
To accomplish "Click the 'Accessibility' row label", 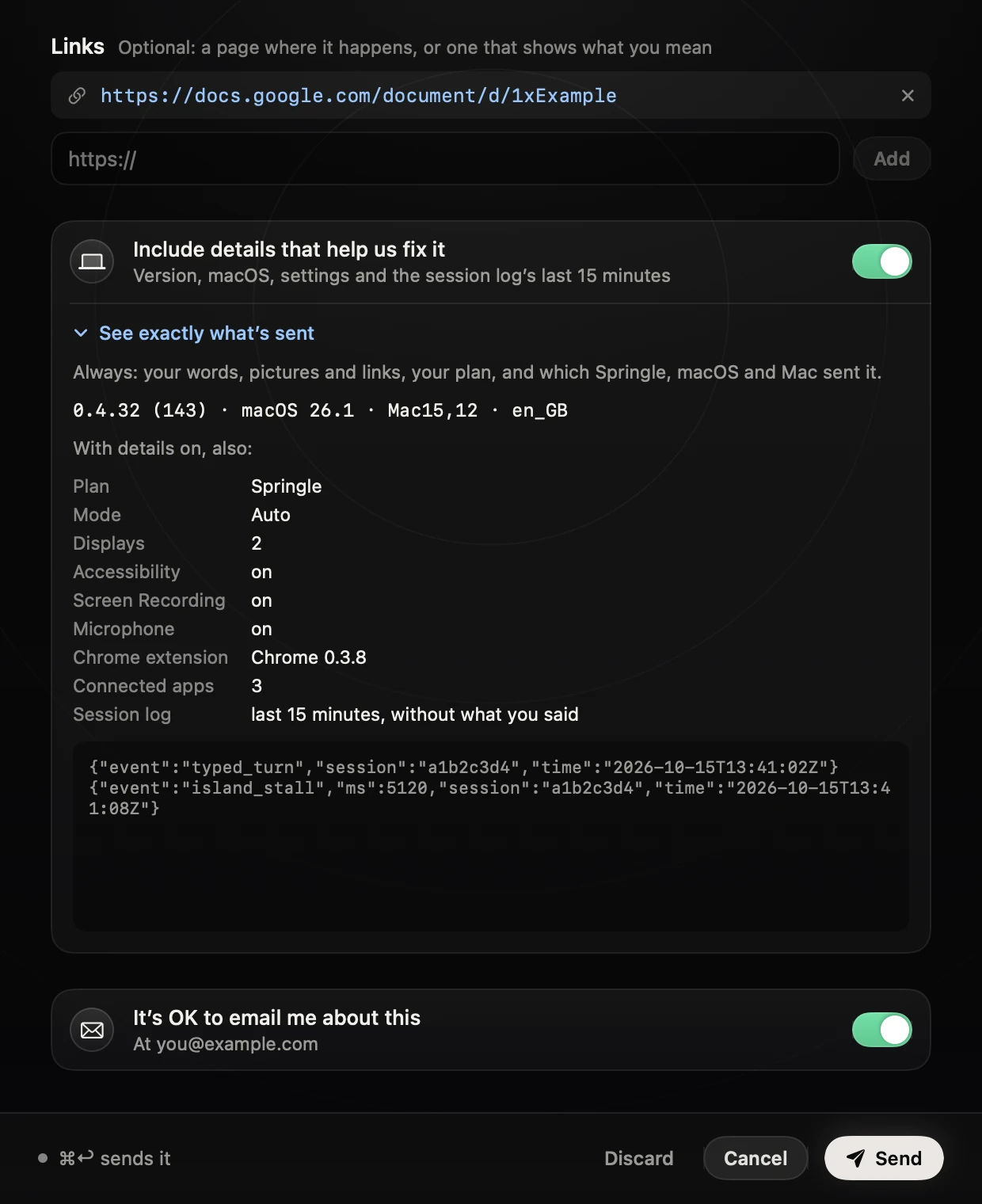I will [x=127, y=572].
